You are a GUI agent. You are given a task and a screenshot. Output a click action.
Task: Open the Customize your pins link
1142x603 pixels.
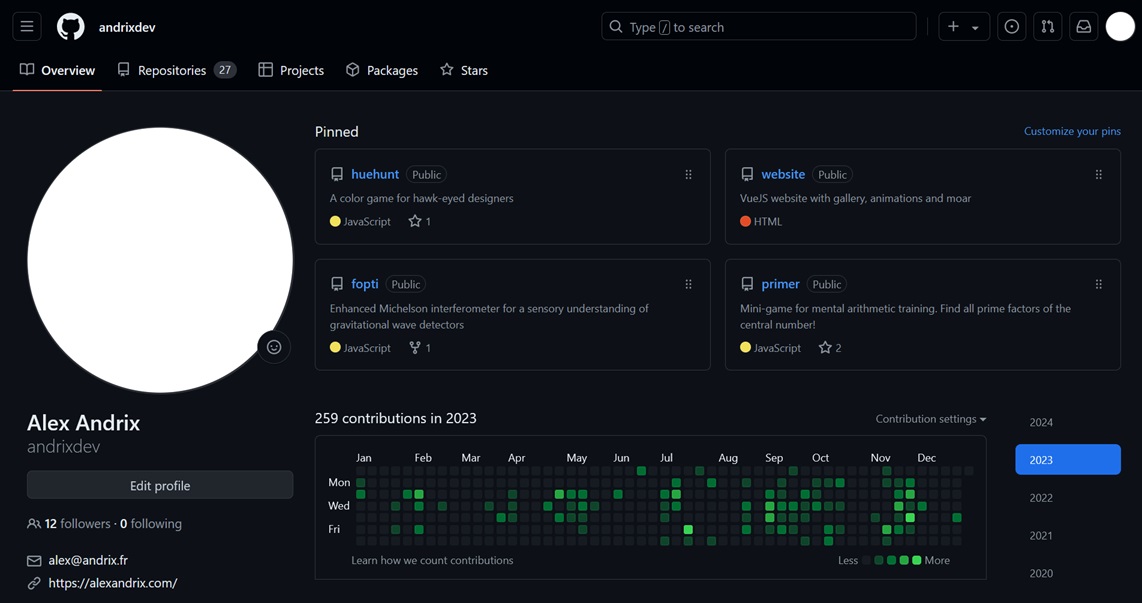coord(1071,130)
